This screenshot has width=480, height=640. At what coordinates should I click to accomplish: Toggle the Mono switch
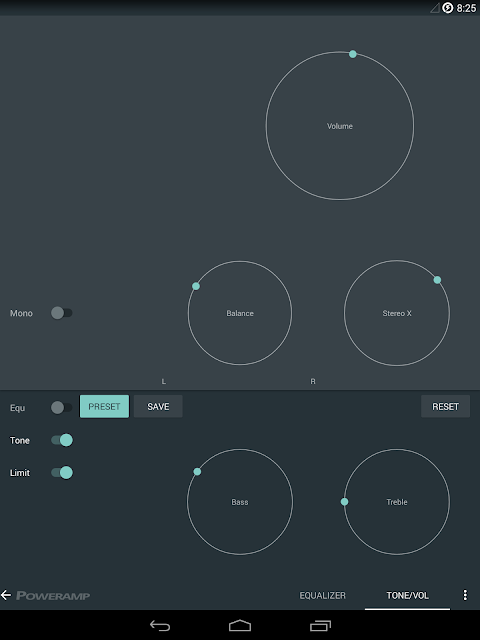click(62, 313)
